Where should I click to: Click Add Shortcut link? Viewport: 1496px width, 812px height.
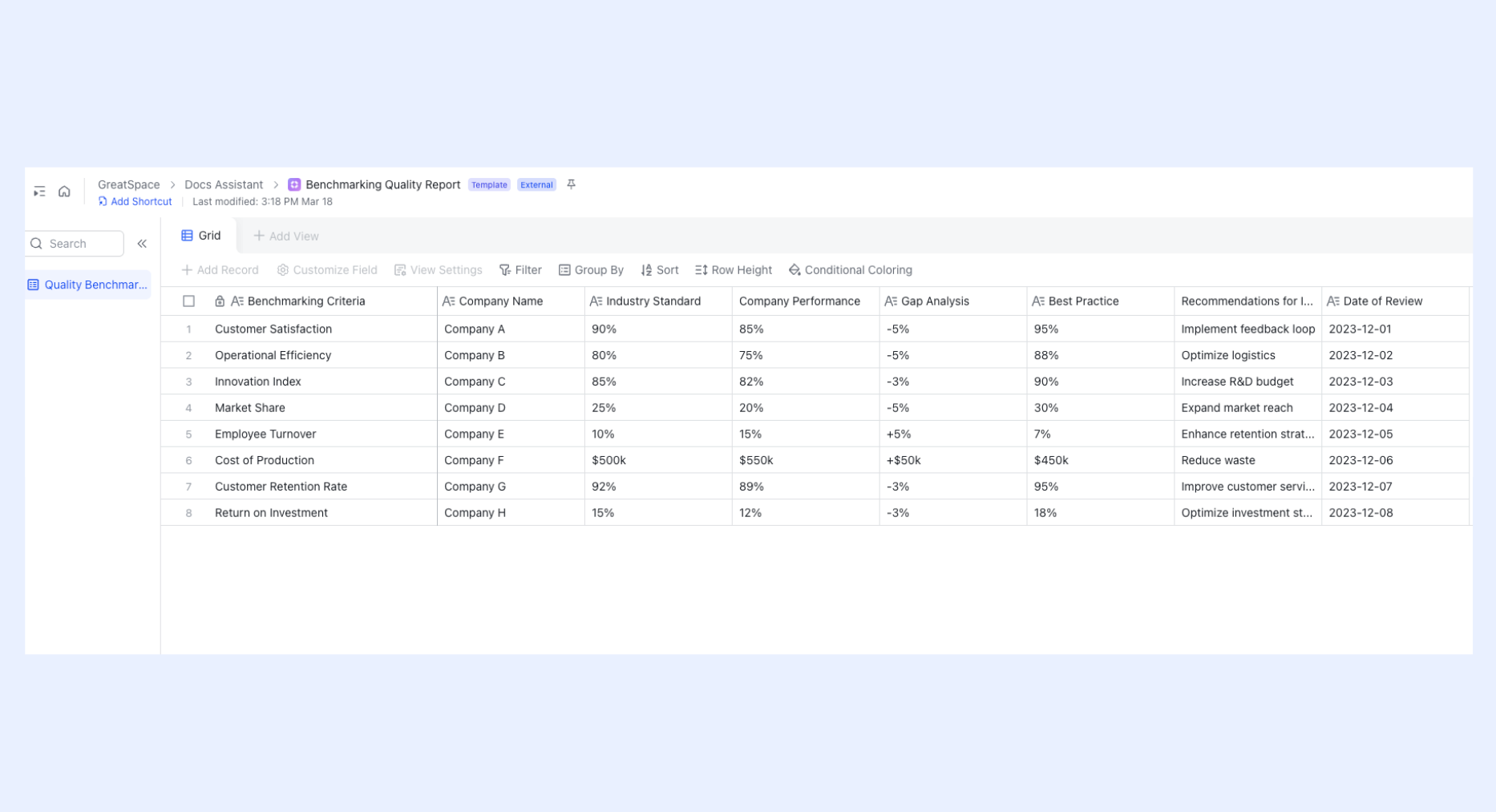point(135,202)
